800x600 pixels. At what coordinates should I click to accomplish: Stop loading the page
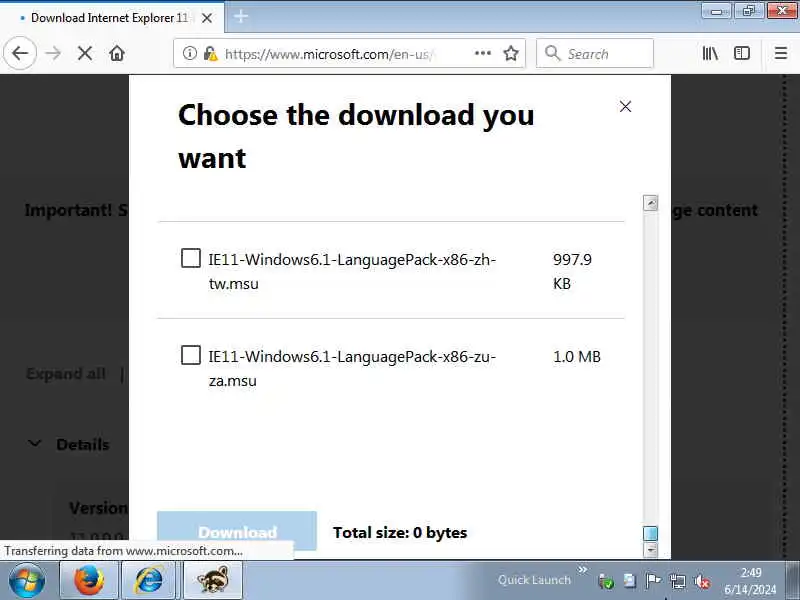pos(85,53)
